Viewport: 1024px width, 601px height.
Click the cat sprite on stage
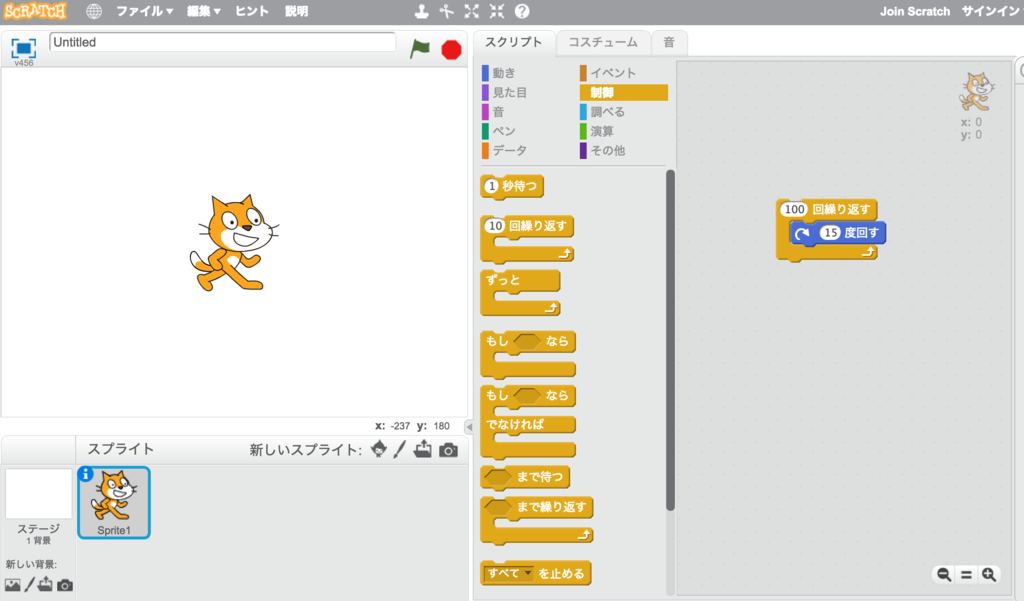[x=234, y=242]
